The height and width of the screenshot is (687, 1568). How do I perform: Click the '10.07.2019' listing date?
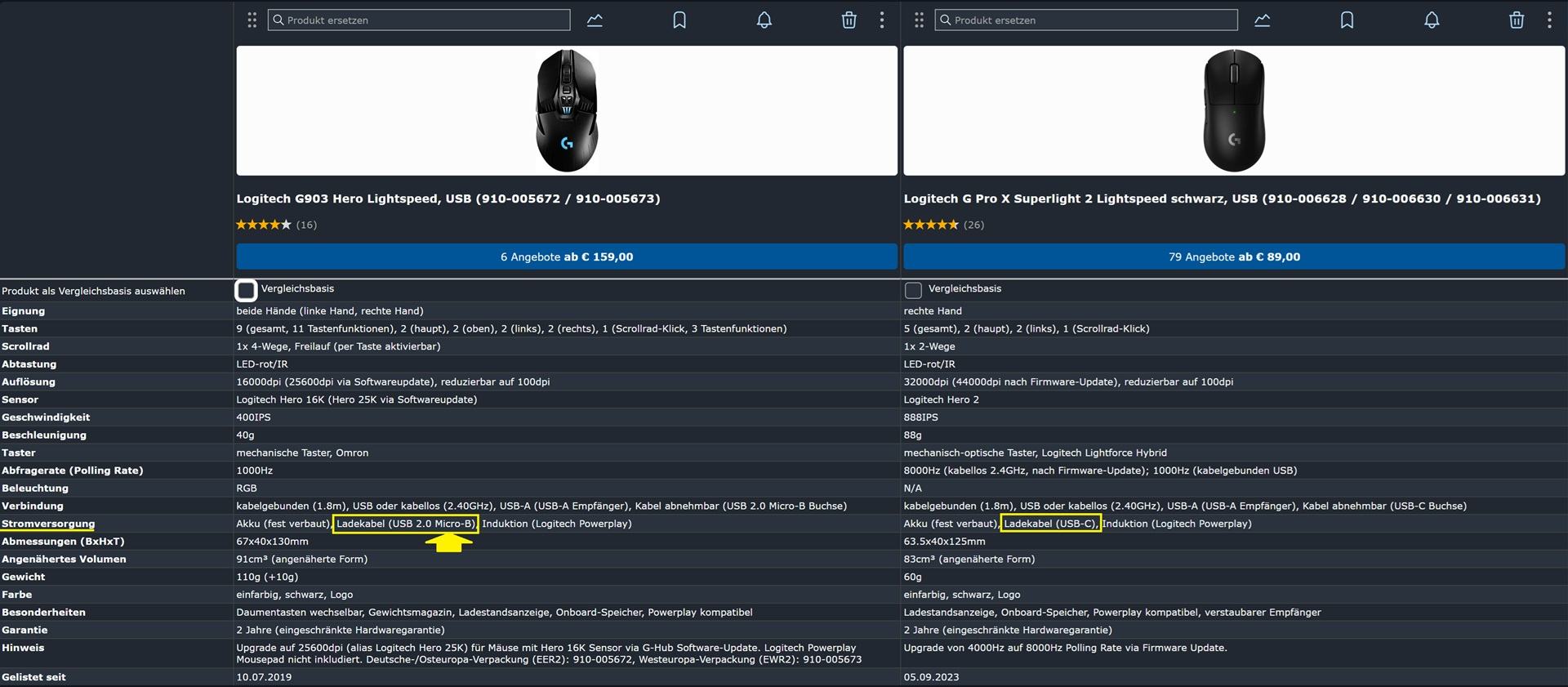pyautogui.click(x=264, y=677)
